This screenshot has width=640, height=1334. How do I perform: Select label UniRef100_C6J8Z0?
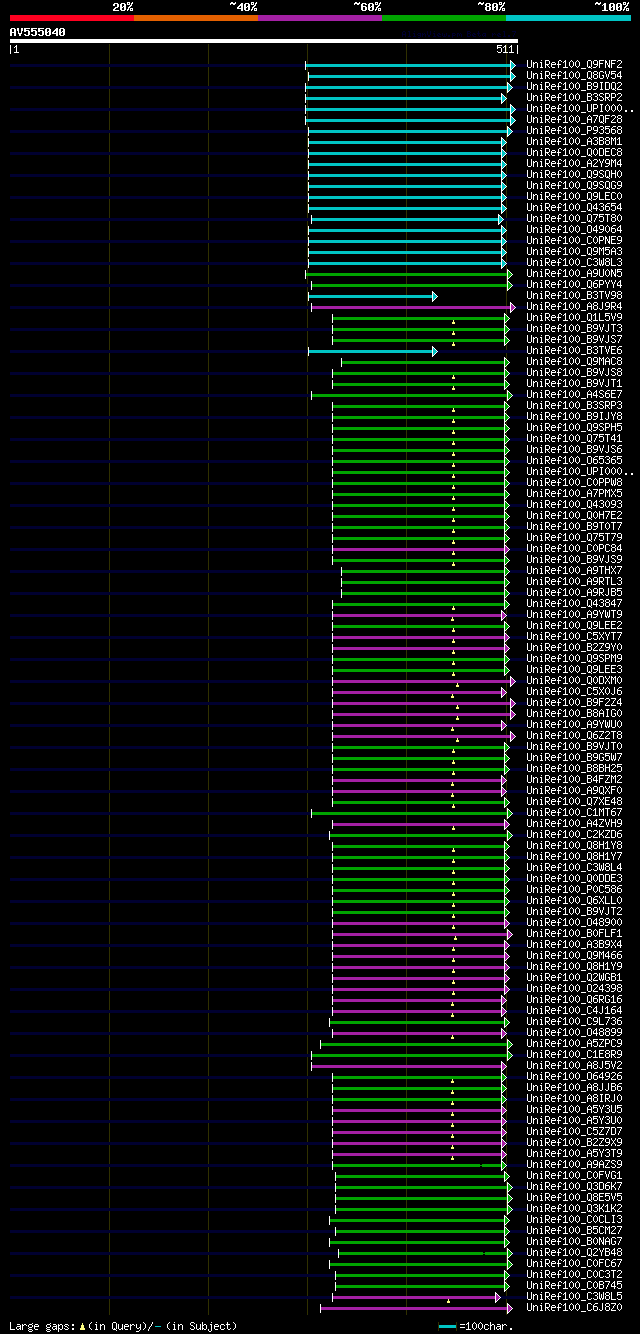click(575, 1307)
